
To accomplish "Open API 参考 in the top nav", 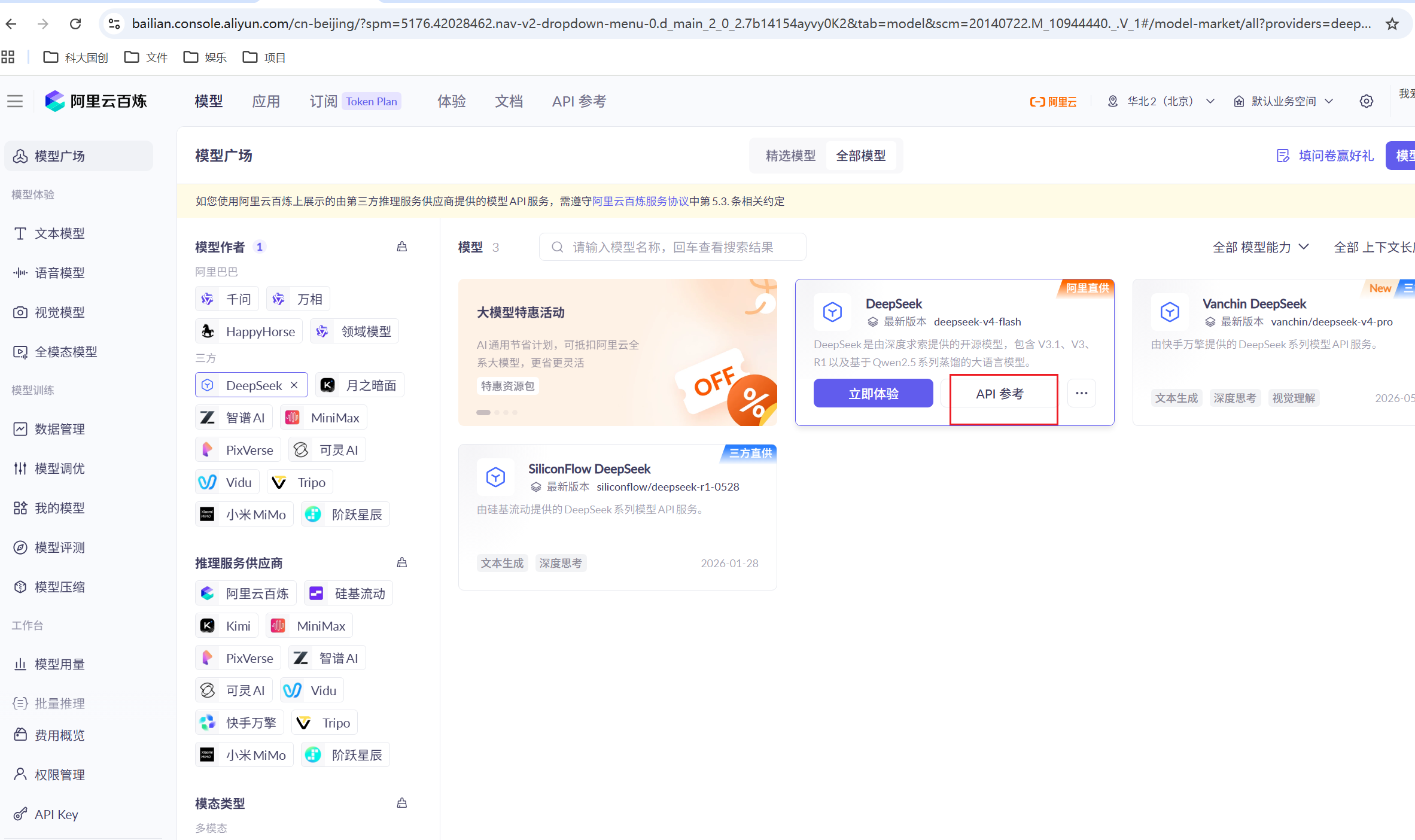I will (x=579, y=102).
